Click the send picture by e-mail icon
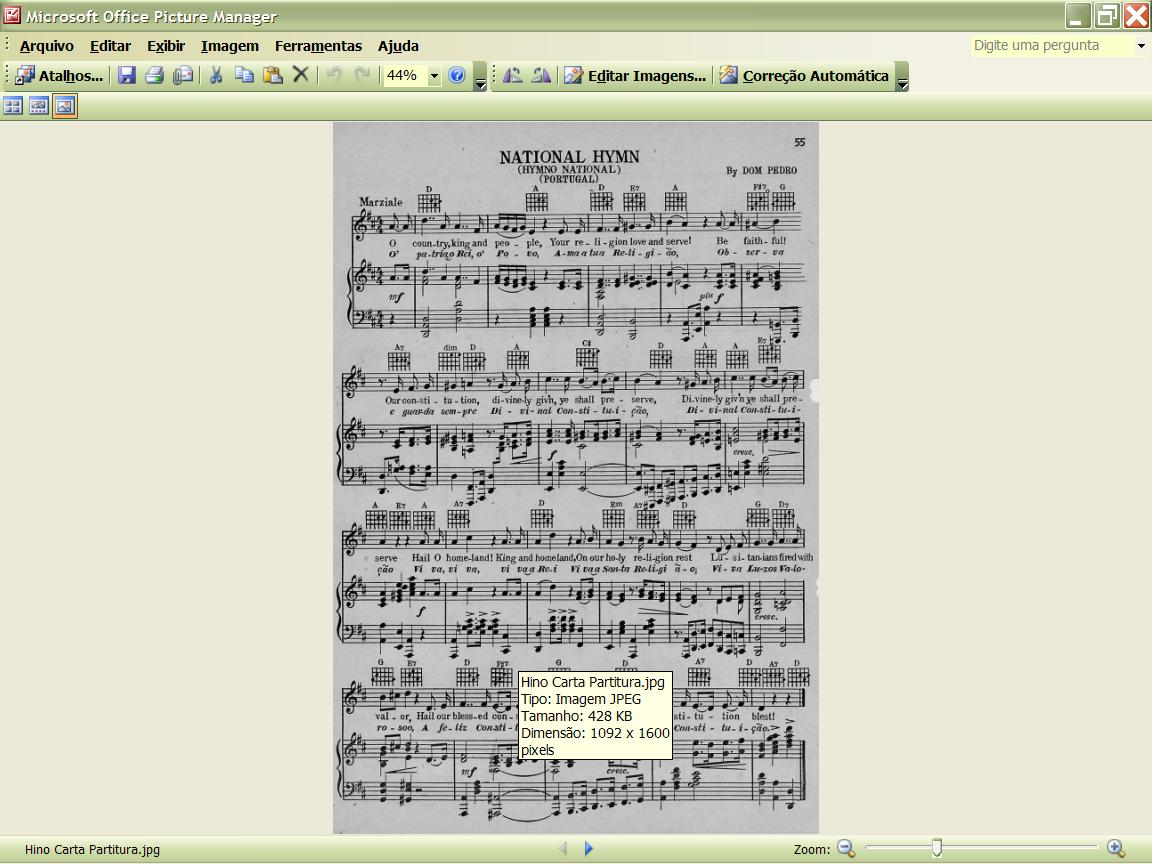1152x864 pixels. (x=182, y=75)
